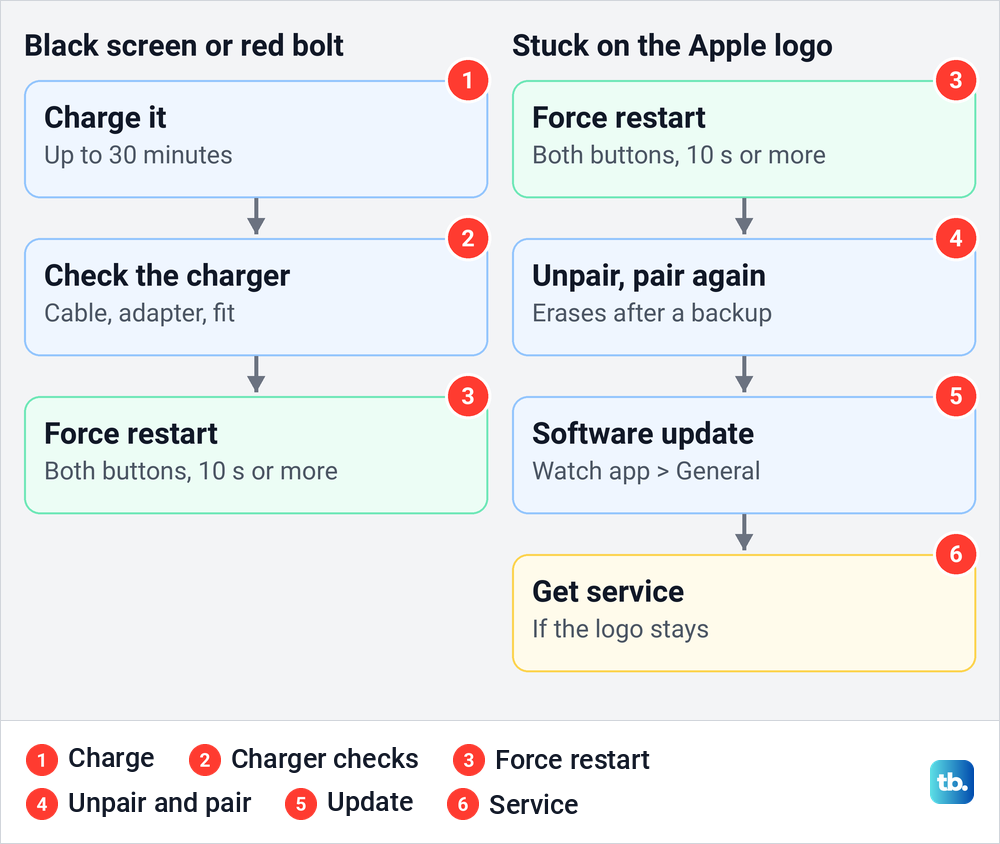Click the 'Charge it' card title
This screenshot has width=1000, height=844.
pyautogui.click(x=105, y=118)
